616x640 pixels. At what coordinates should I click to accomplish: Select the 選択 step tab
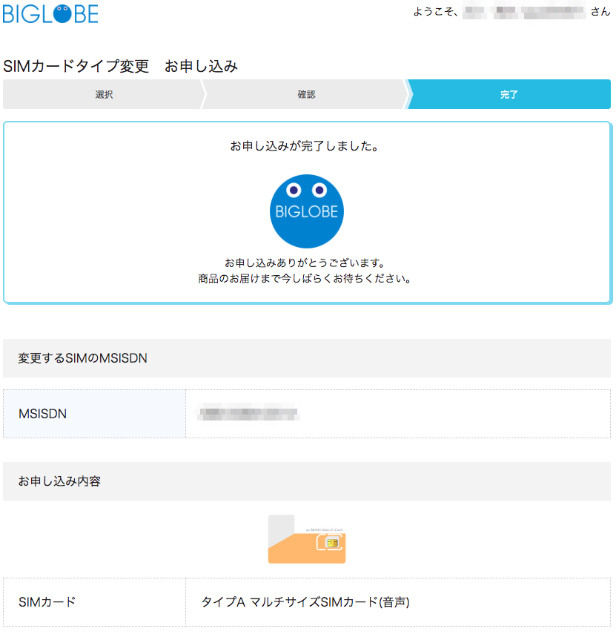104,94
